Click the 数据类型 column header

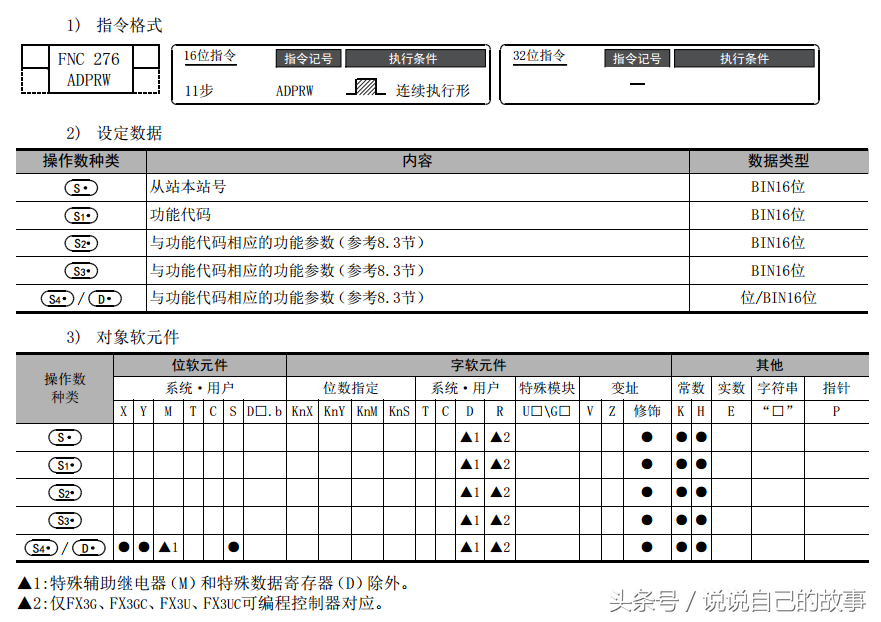point(778,161)
